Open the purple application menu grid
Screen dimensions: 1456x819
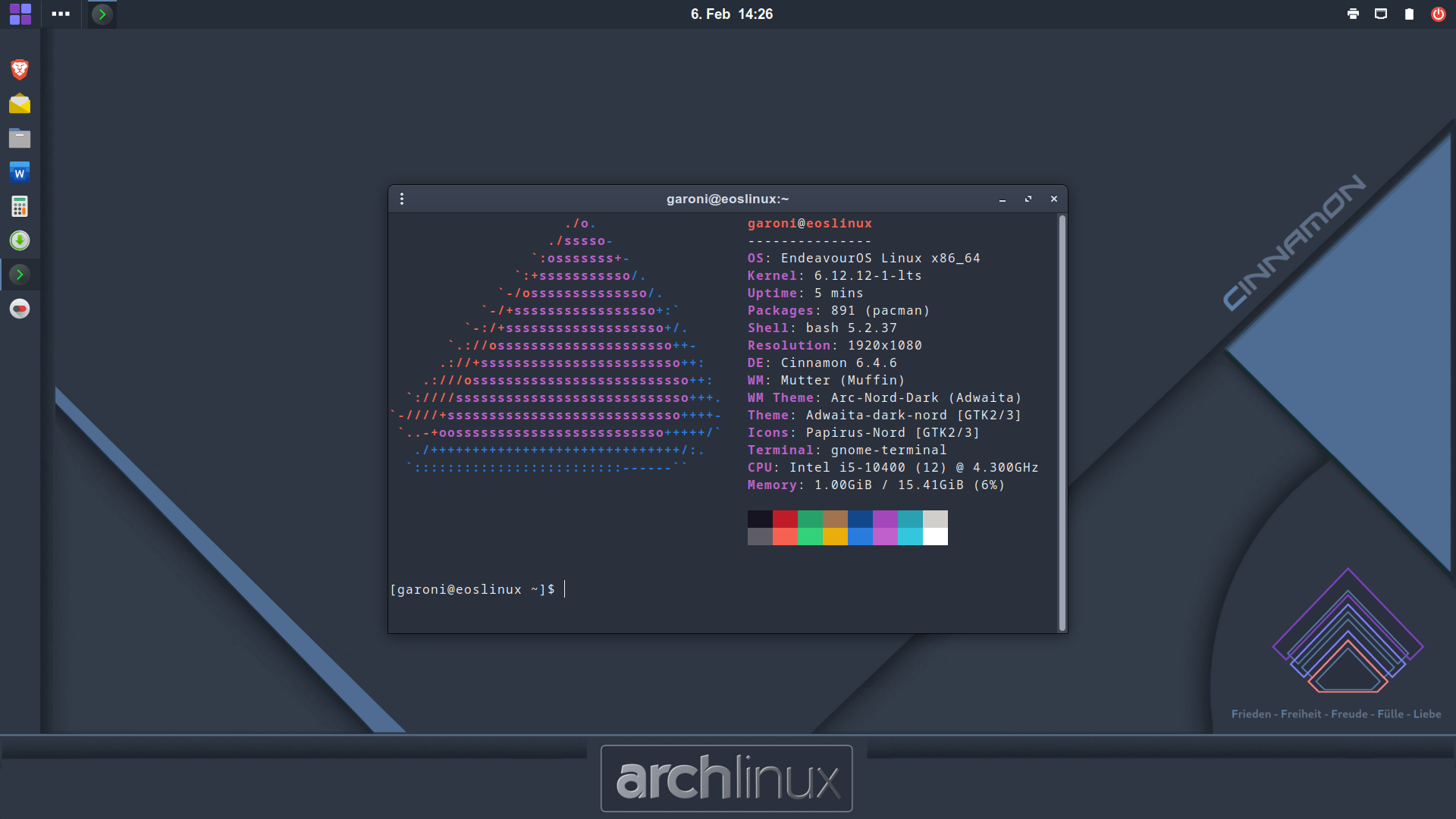pyautogui.click(x=20, y=14)
